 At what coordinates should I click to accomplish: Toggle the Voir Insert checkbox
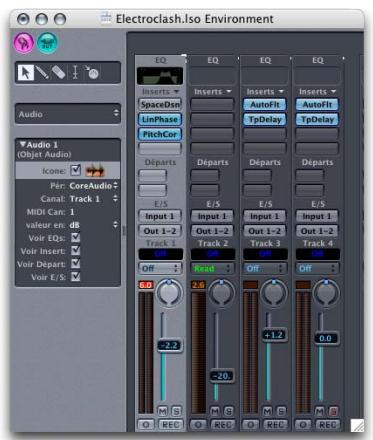pos(76,251)
